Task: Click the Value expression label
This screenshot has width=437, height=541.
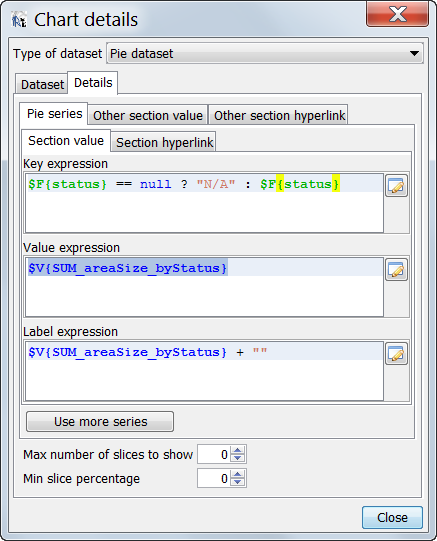Action: [x=71, y=247]
